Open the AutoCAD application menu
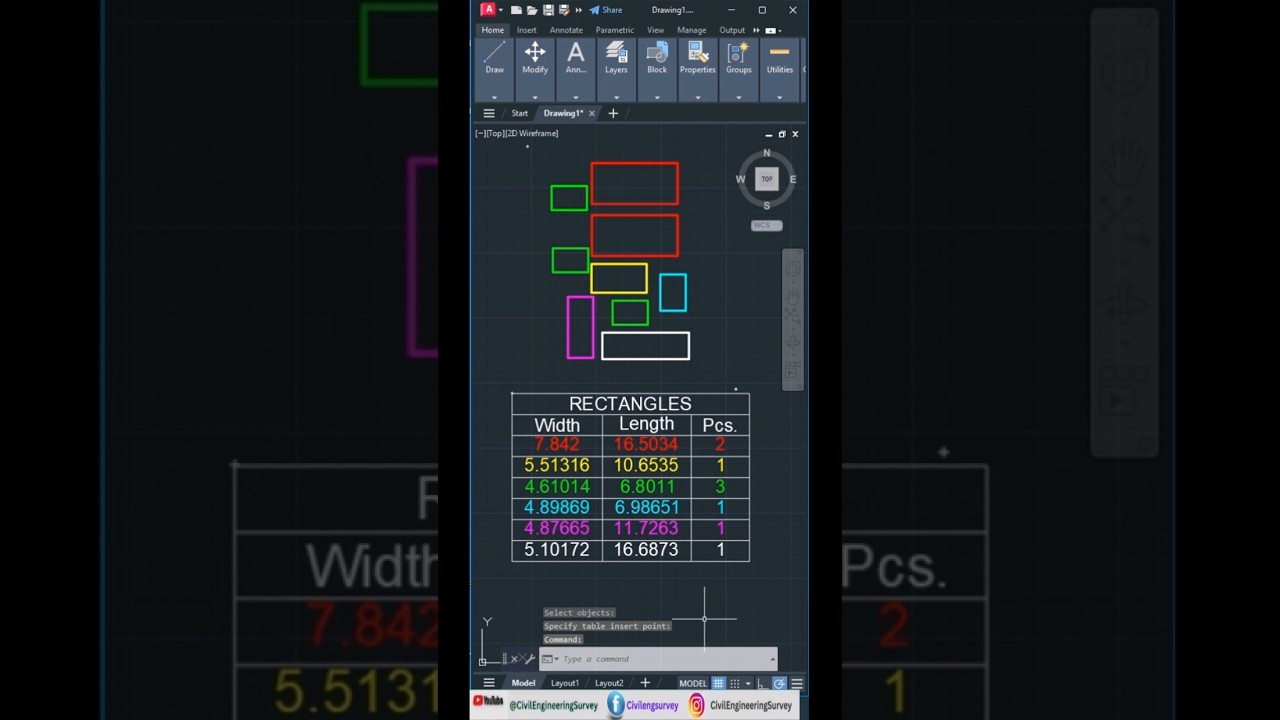Viewport: 1280px width, 720px height. tap(489, 10)
